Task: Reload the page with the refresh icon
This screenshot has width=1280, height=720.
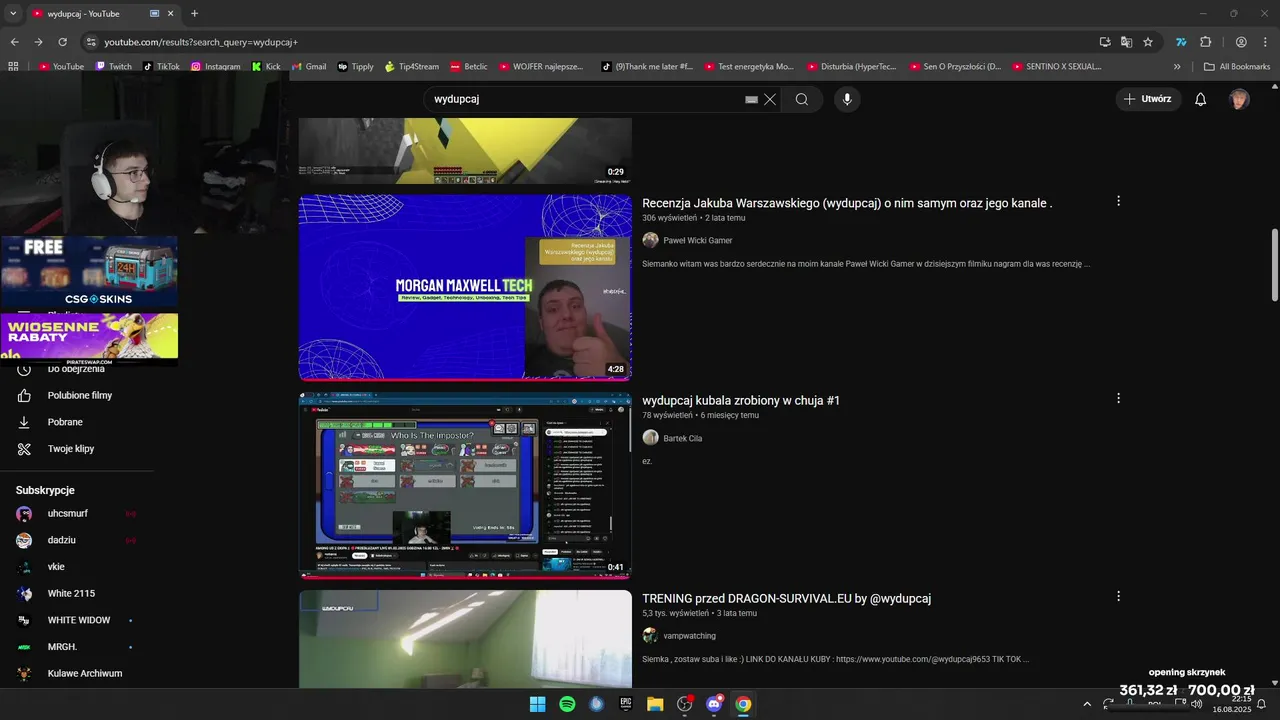Action: coord(62,42)
